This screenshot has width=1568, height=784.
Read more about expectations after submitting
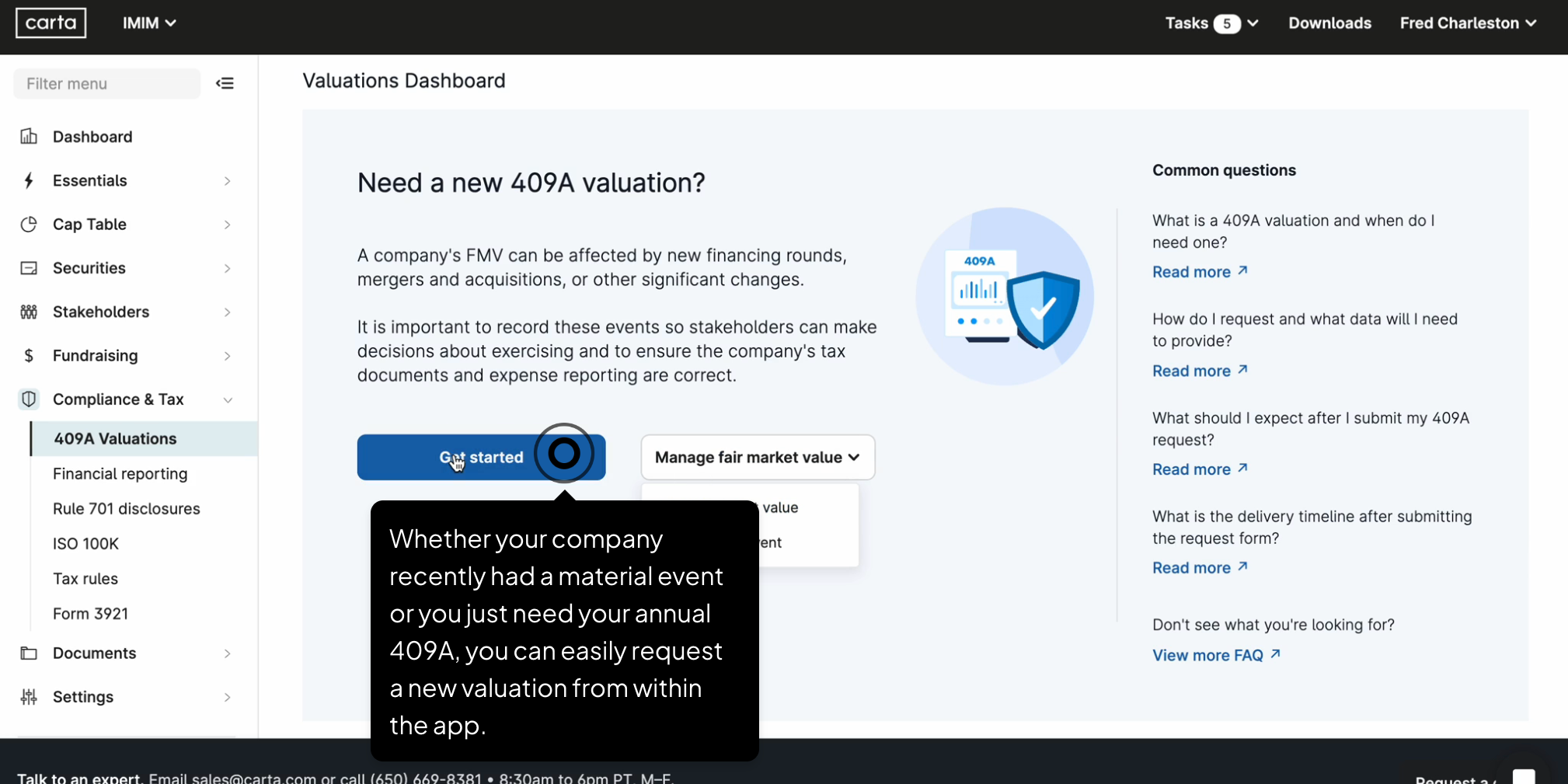point(1200,469)
